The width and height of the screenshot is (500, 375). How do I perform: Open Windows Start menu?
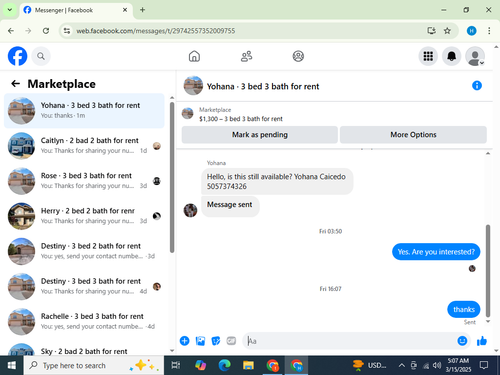point(12,365)
